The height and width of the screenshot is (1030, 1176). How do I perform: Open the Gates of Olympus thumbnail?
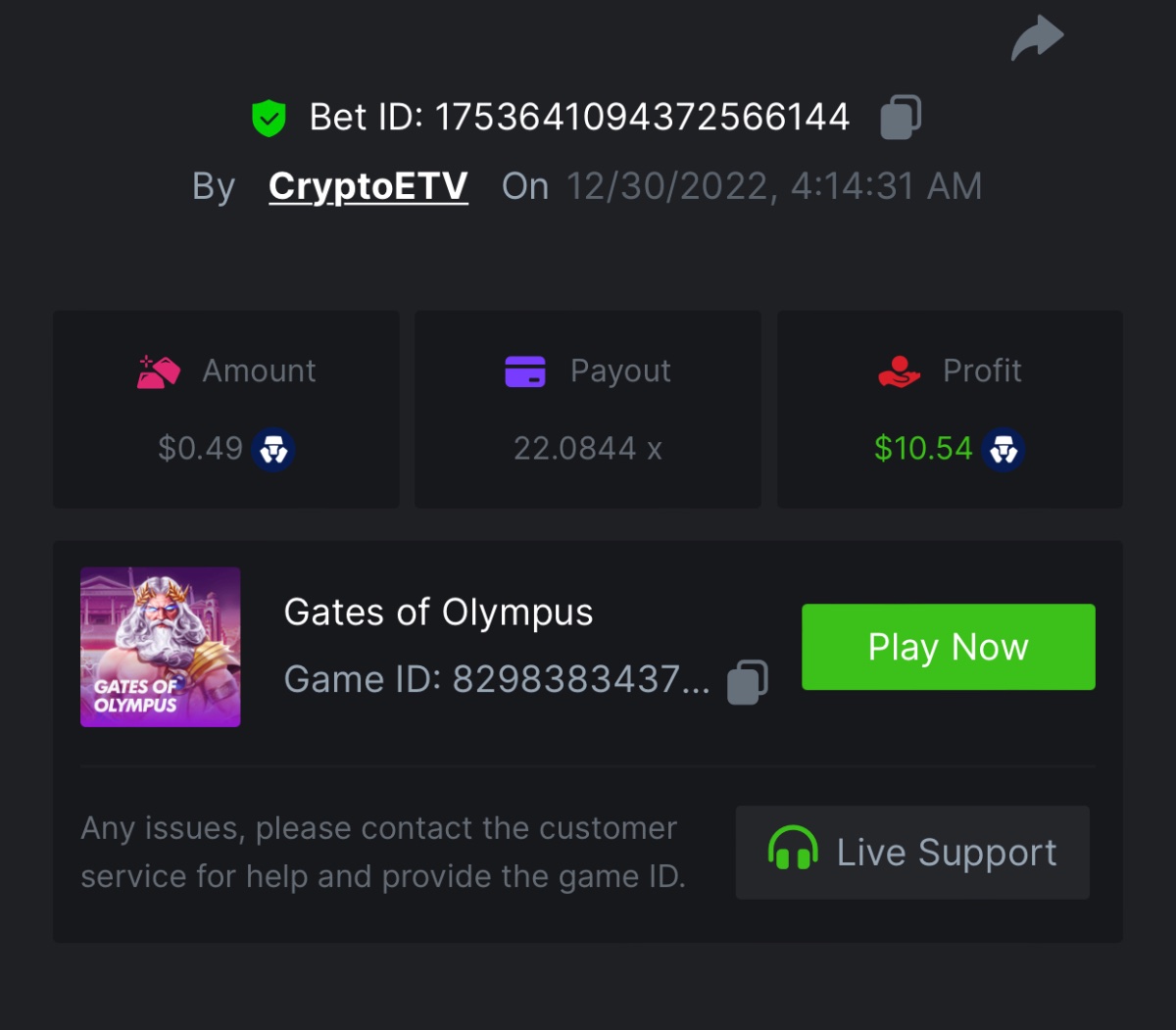click(161, 647)
